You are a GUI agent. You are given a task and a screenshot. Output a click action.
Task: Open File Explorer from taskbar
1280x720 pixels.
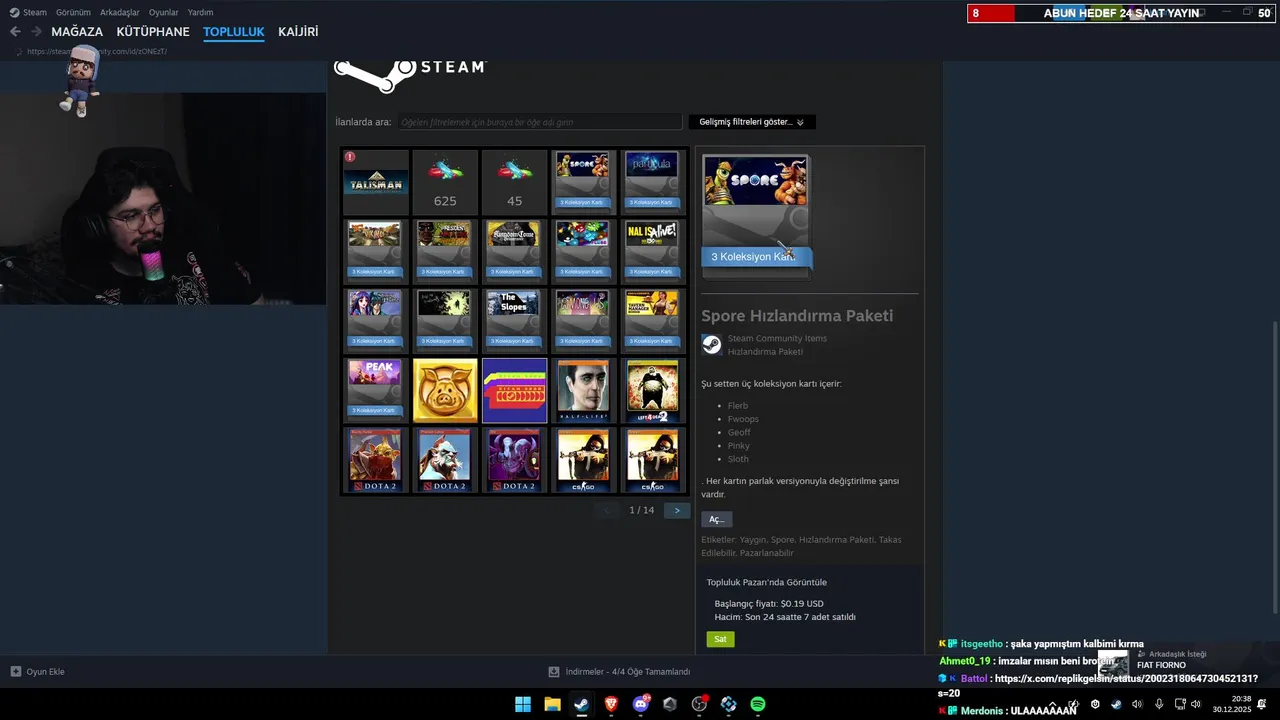(x=552, y=704)
